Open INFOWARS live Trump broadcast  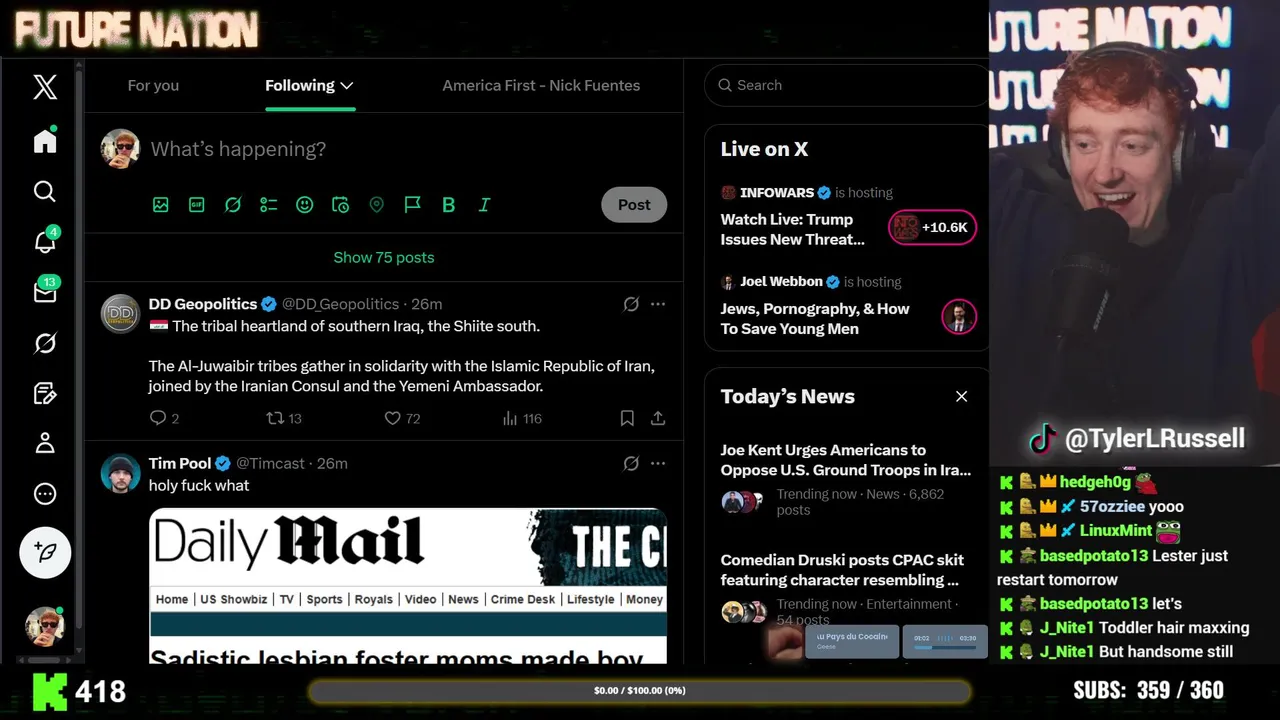point(793,229)
